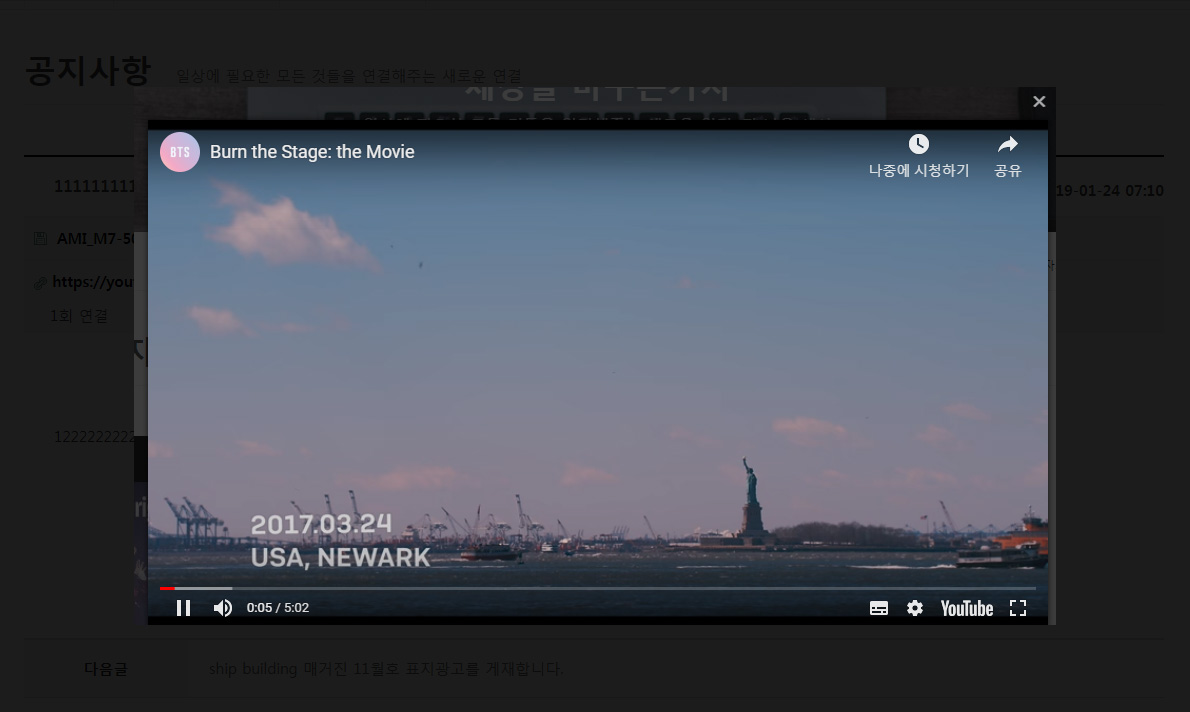This screenshot has width=1190, height=712.
Task: Click the 다음글 label
Action: pyautogui.click(x=105, y=669)
